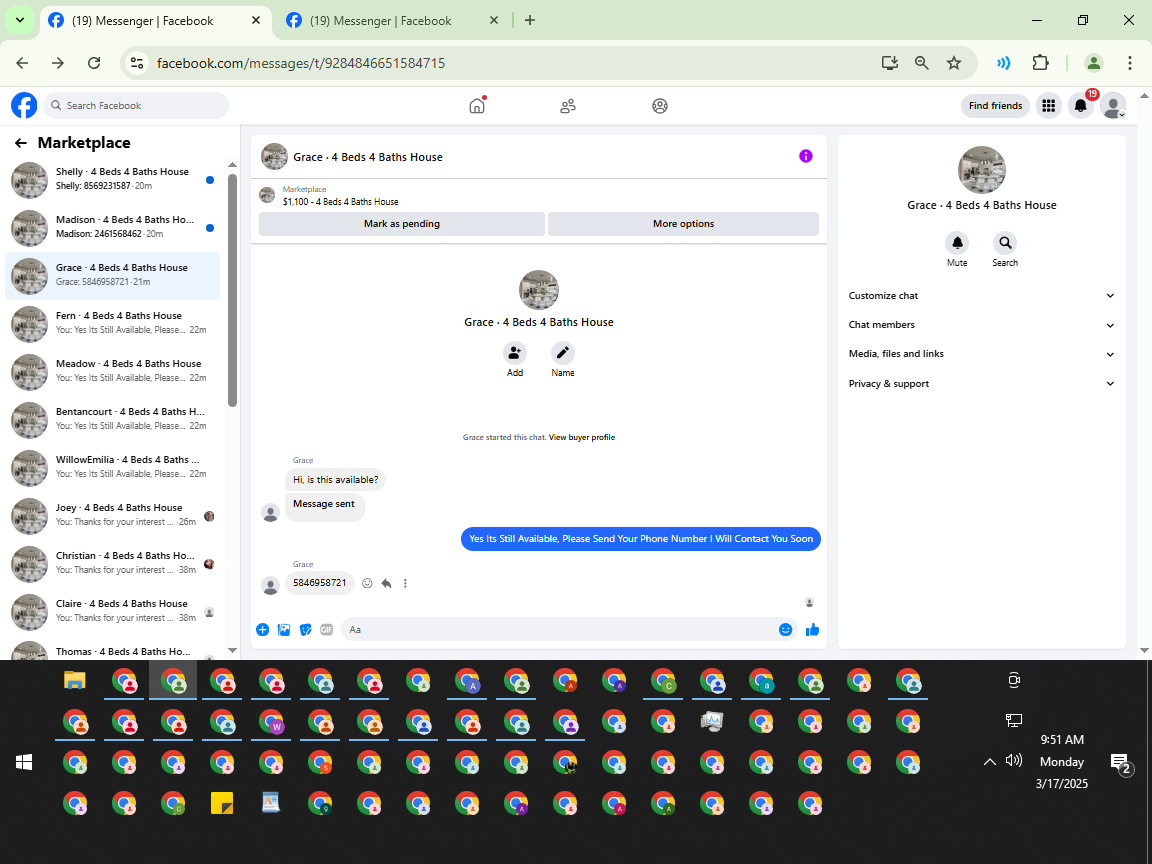
Task: Reply to the 5846958721 message
Action: (386, 583)
